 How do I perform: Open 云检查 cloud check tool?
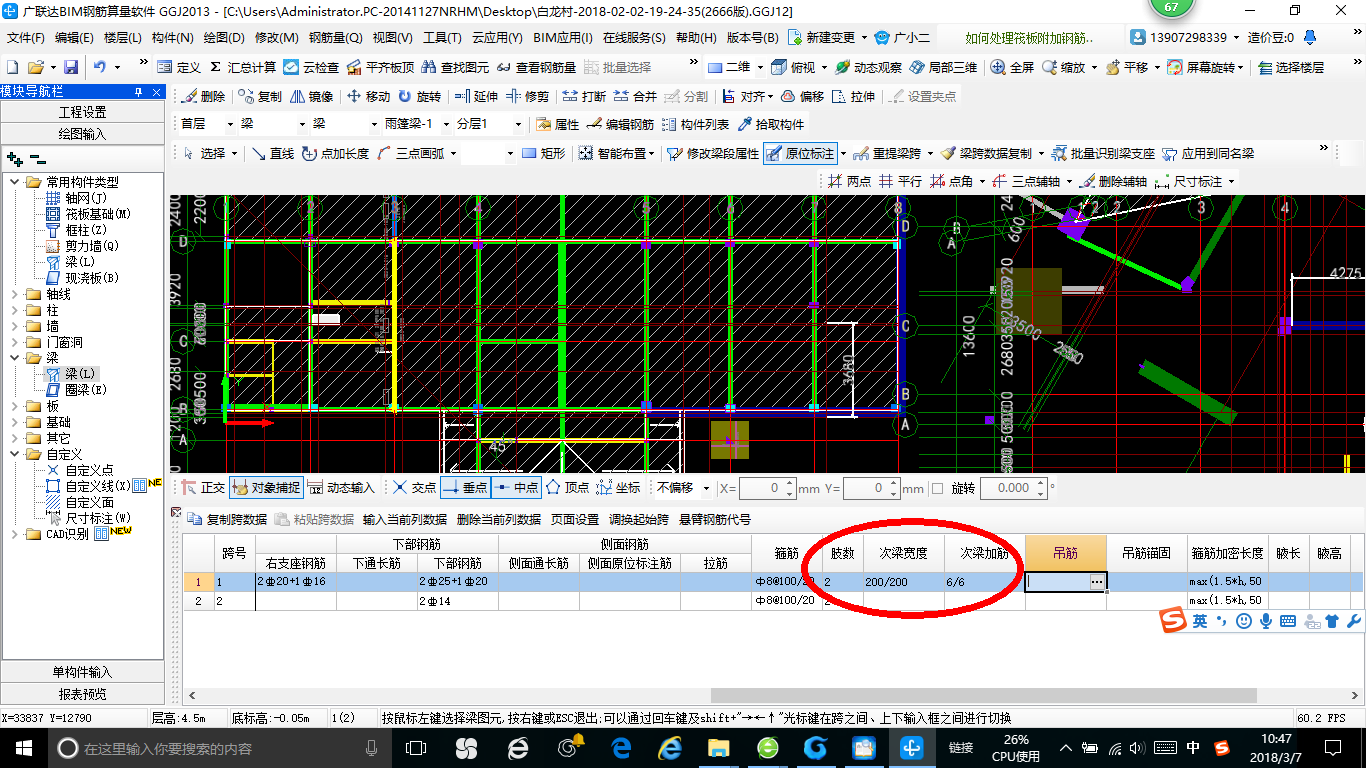coord(311,67)
